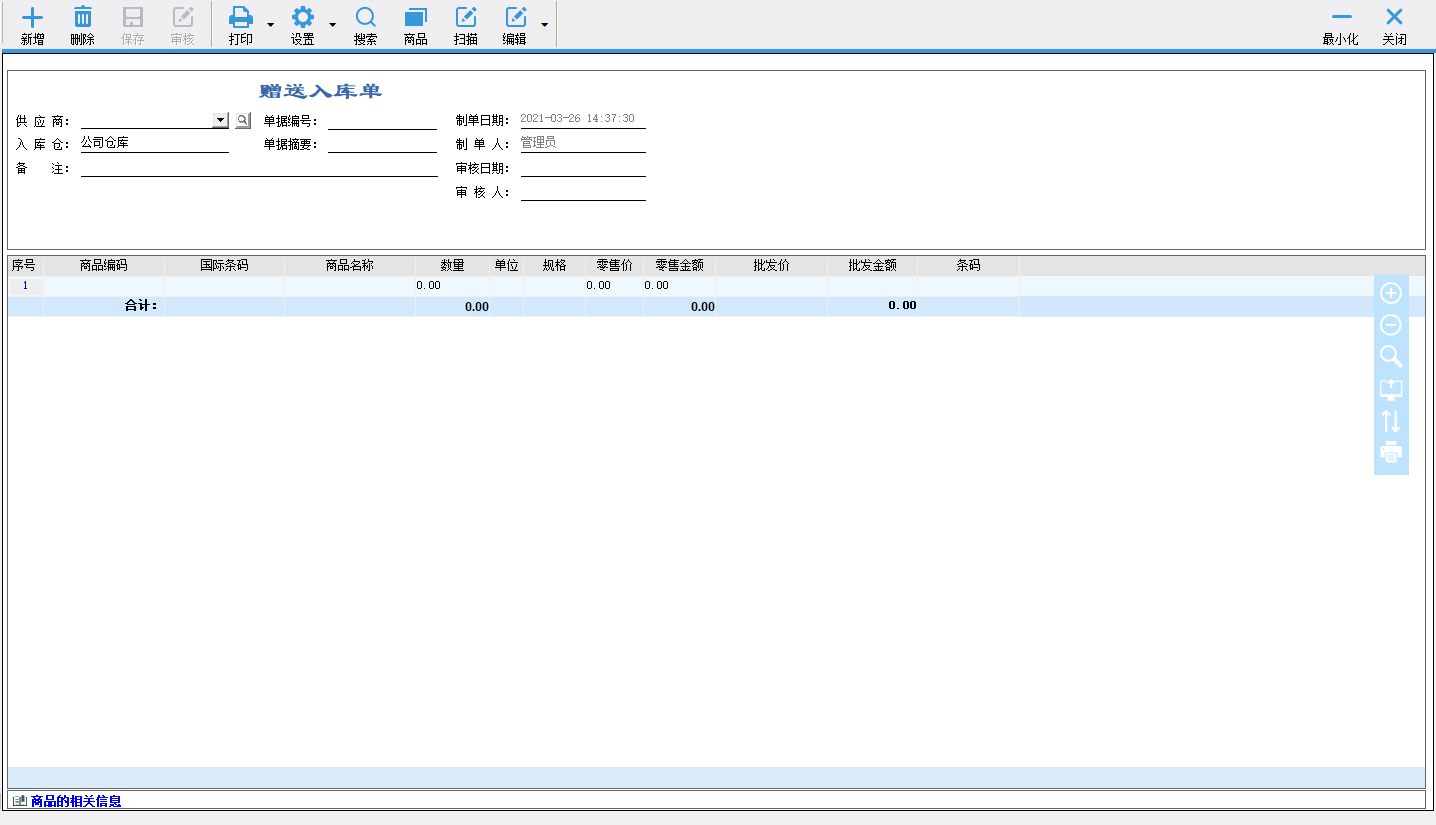This screenshot has width=1436, height=825.
Task: Click the 零售价 column header
Action: (x=614, y=266)
